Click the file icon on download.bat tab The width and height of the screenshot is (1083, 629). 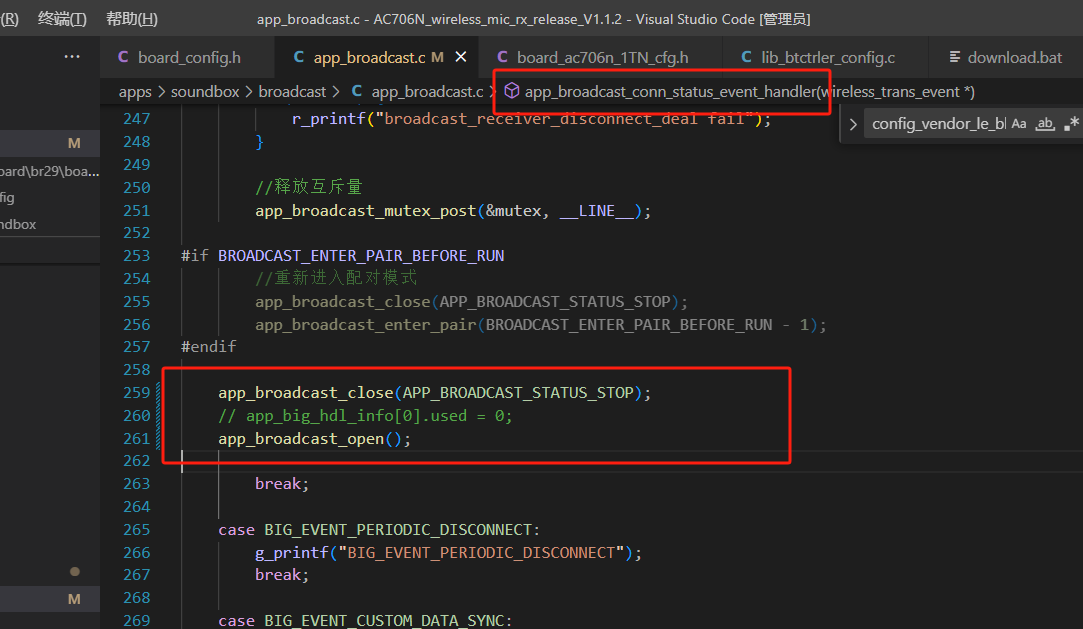click(x=955, y=57)
